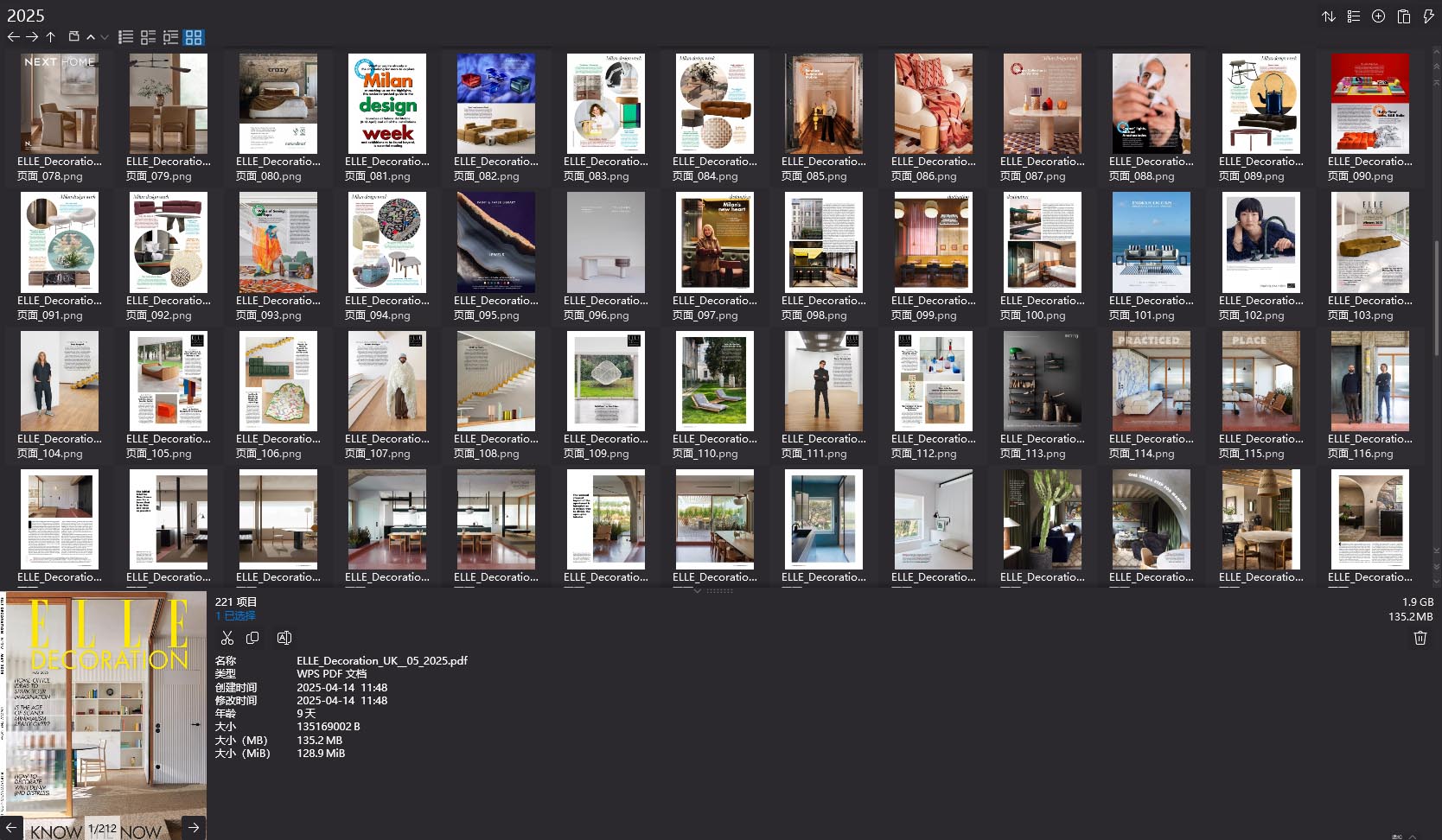Copy the selected file using copy icon
This screenshot has width=1442, height=840.
pos(252,638)
